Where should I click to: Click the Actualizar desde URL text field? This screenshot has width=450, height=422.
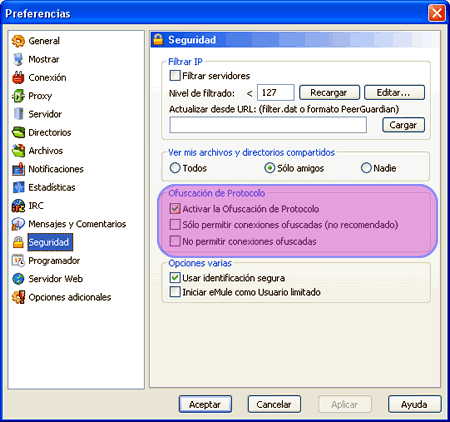point(268,125)
